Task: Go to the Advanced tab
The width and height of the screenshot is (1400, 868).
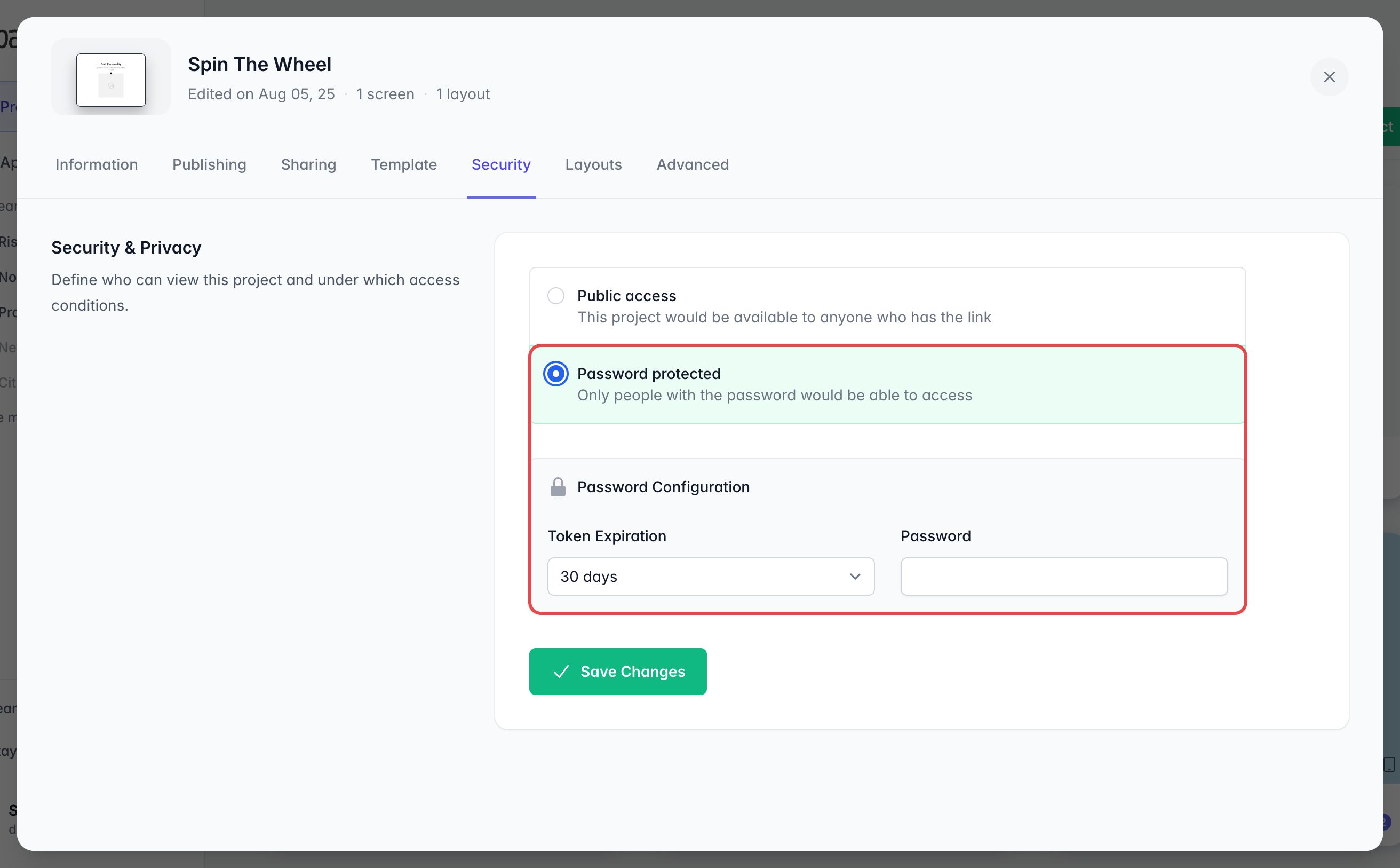Action: 693,165
